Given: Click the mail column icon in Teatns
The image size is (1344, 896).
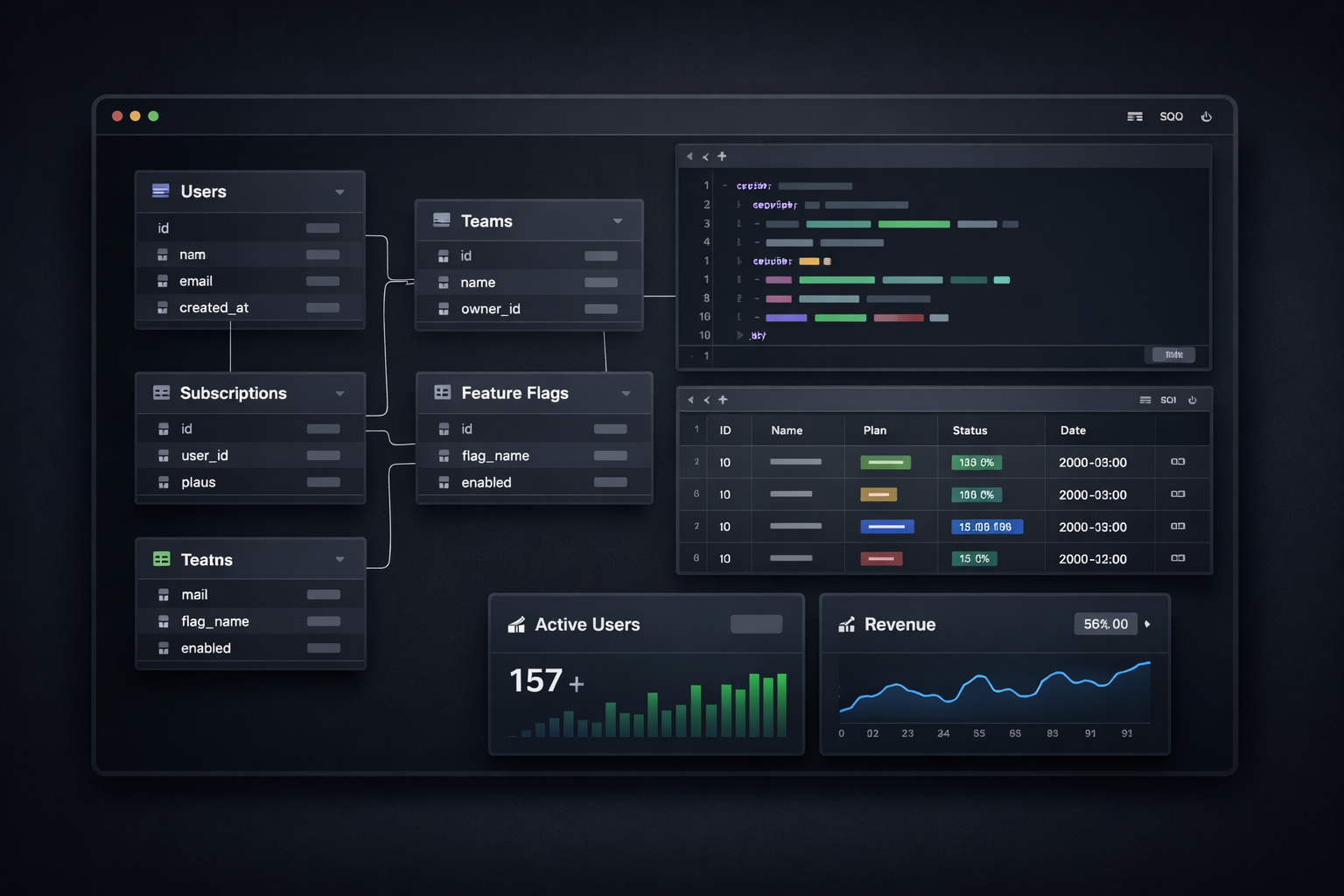Looking at the screenshot, I should click(x=164, y=595).
